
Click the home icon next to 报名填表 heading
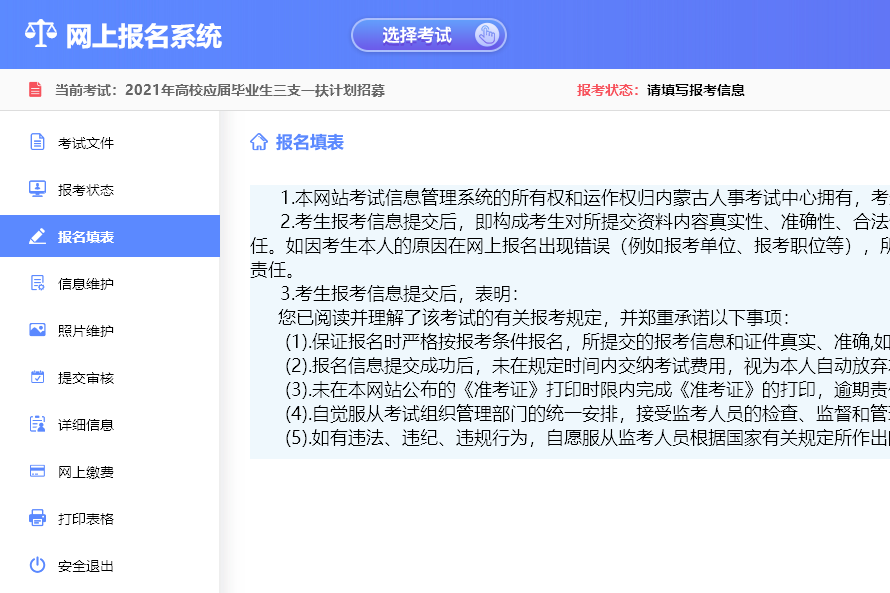pos(259,142)
